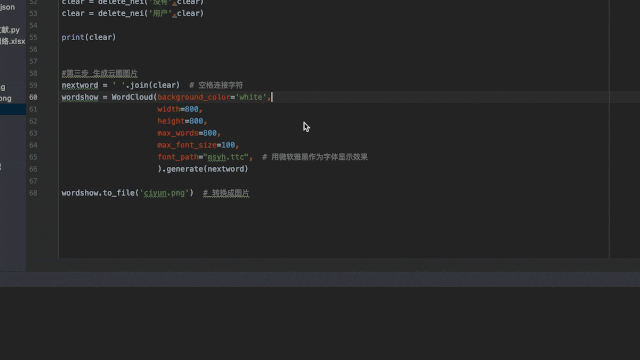640x360 pixels.
Task: Click the 'max_font_size=100,' argument line
Action: coord(198,145)
